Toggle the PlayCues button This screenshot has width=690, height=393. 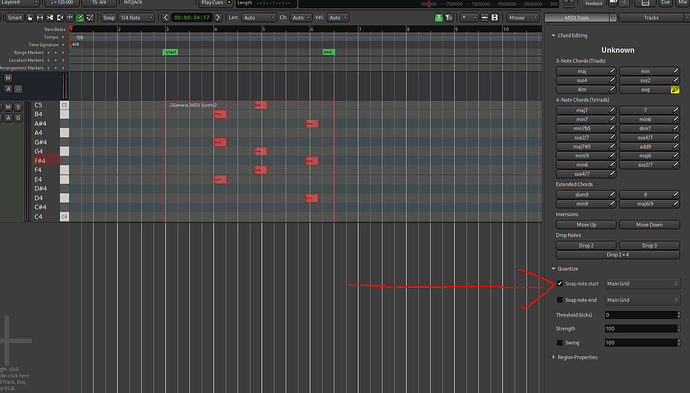pyautogui.click(x=216, y=3)
